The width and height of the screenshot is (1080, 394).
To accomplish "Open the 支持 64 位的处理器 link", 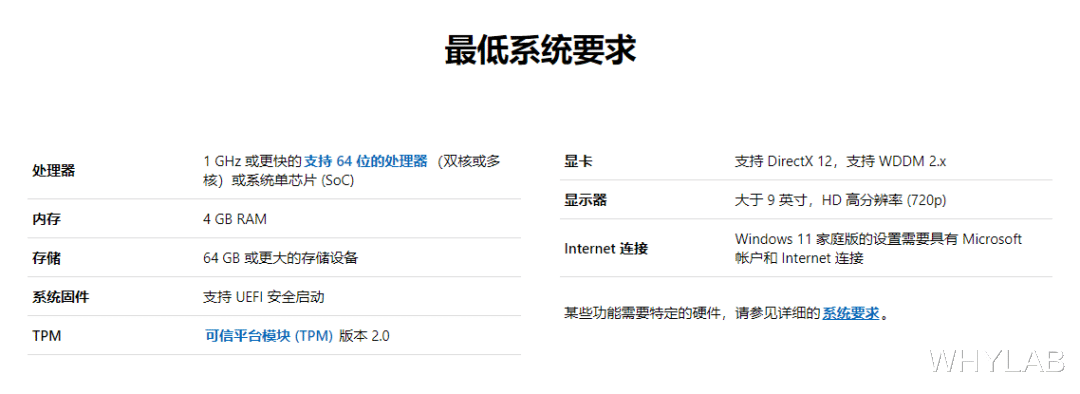I will 366,161.
